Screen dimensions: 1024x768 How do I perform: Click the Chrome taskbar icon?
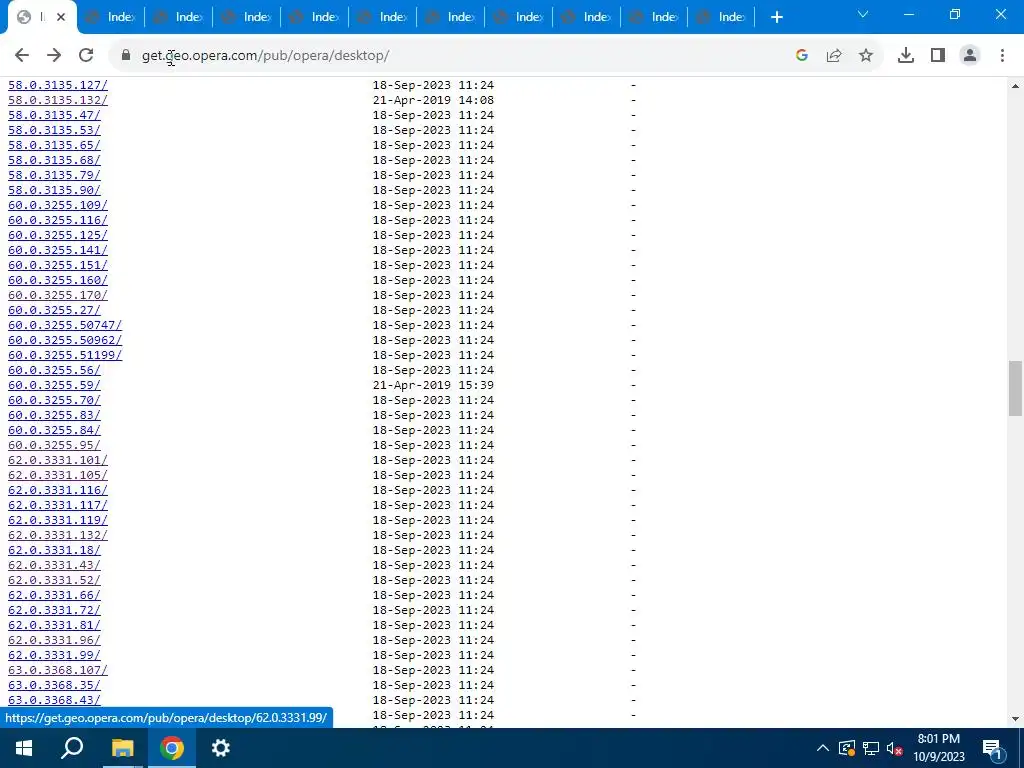click(x=172, y=748)
